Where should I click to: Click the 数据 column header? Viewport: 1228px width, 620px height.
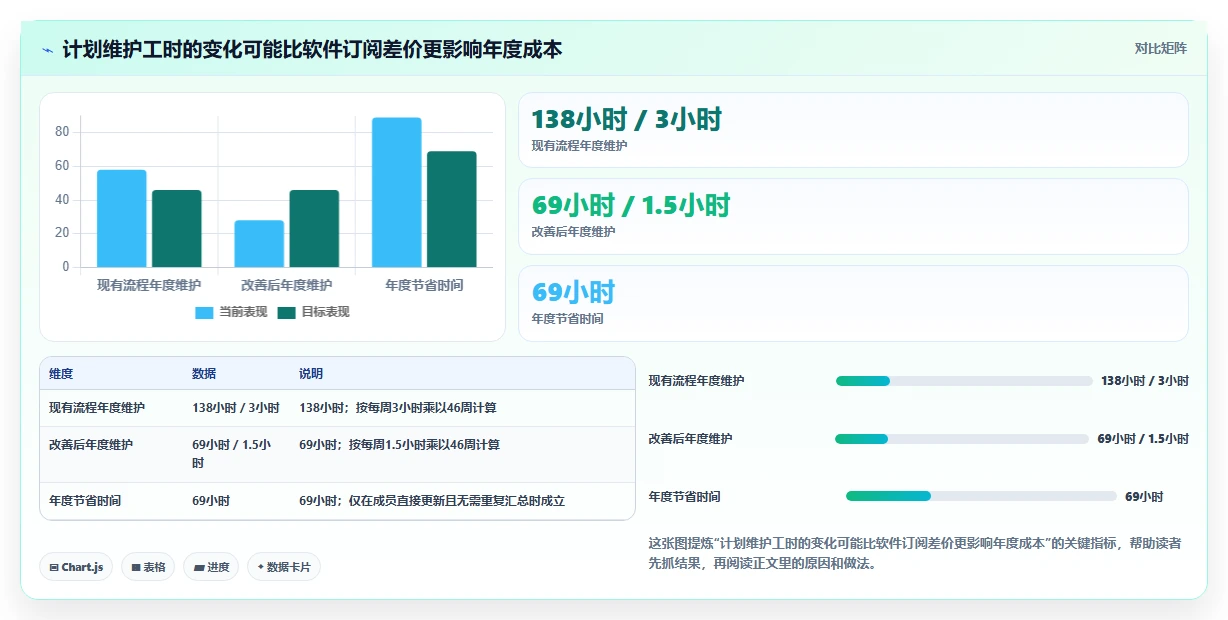(204, 374)
